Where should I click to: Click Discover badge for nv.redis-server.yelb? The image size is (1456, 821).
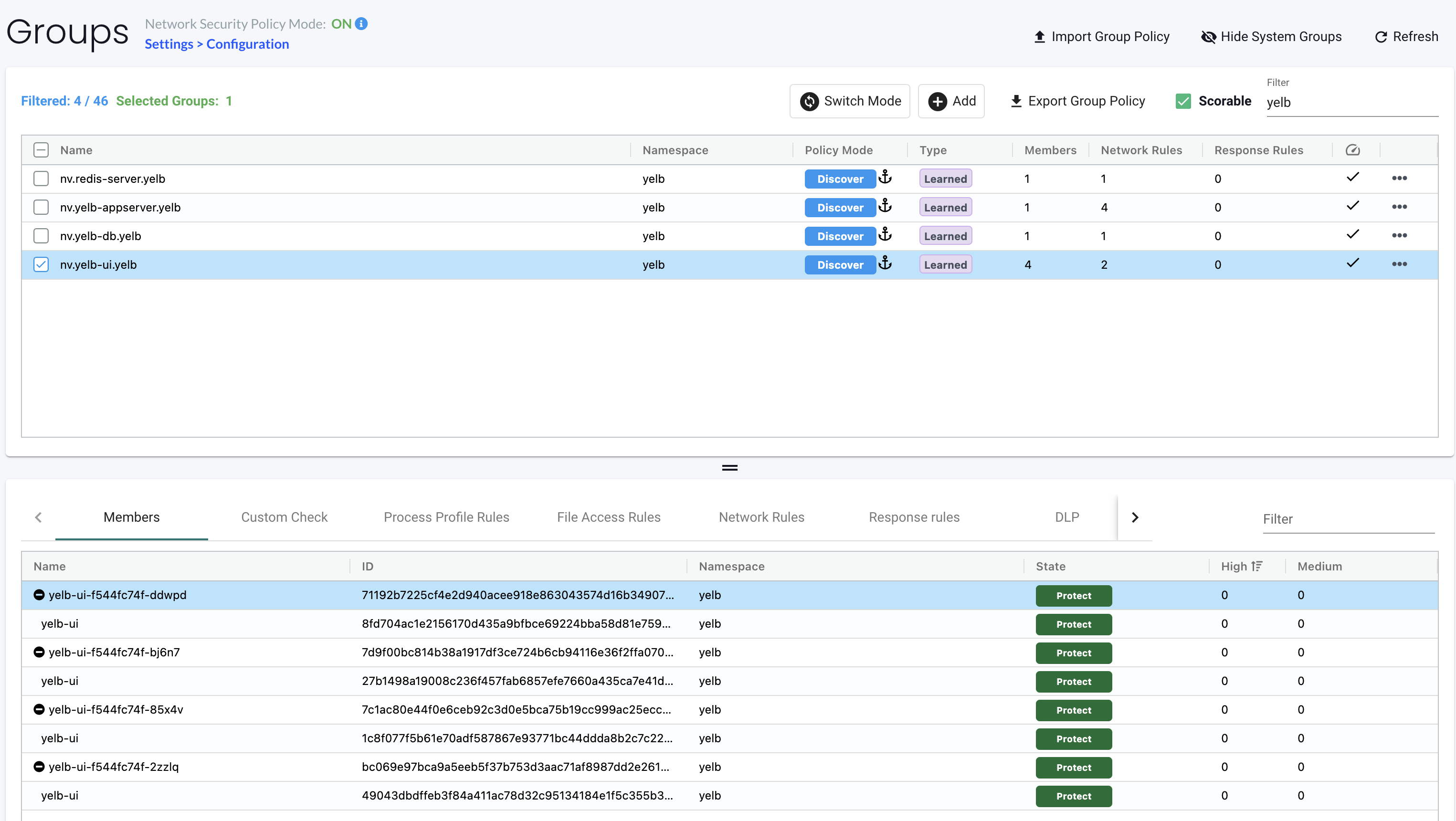pyautogui.click(x=840, y=179)
